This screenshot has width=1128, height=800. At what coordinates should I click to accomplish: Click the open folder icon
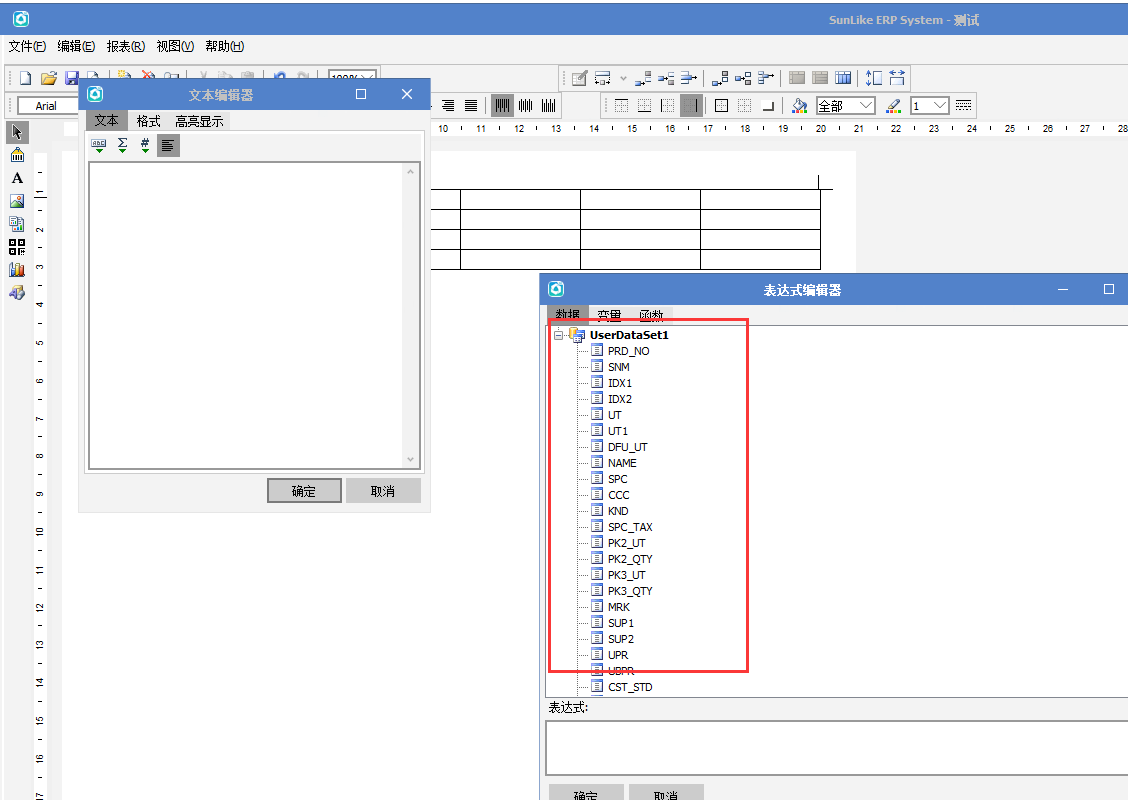pyautogui.click(x=48, y=78)
